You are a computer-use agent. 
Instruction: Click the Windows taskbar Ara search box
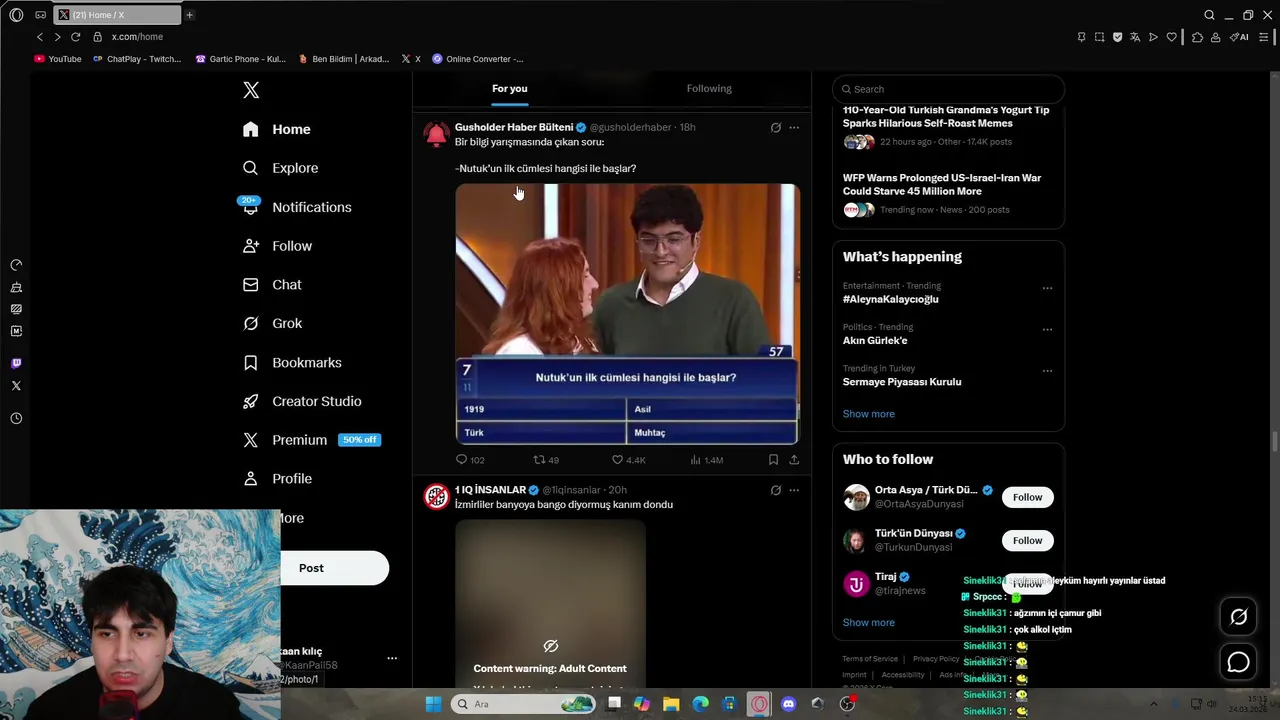click(x=522, y=704)
